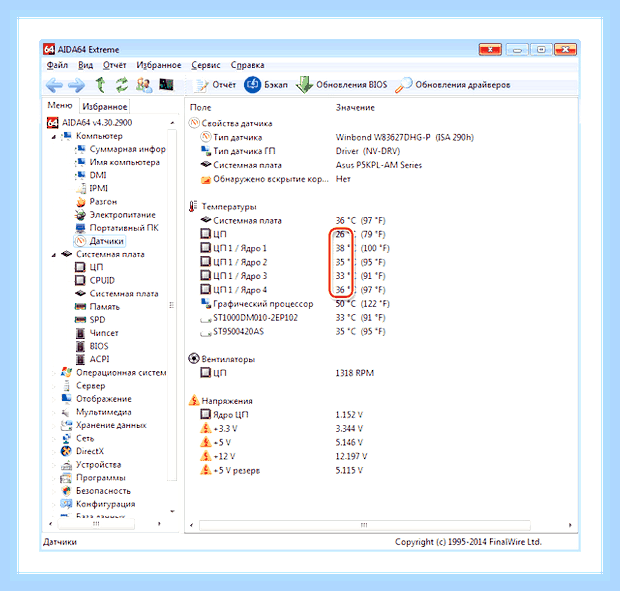
Task: Open the users management toolbar icon
Action: pos(144,85)
